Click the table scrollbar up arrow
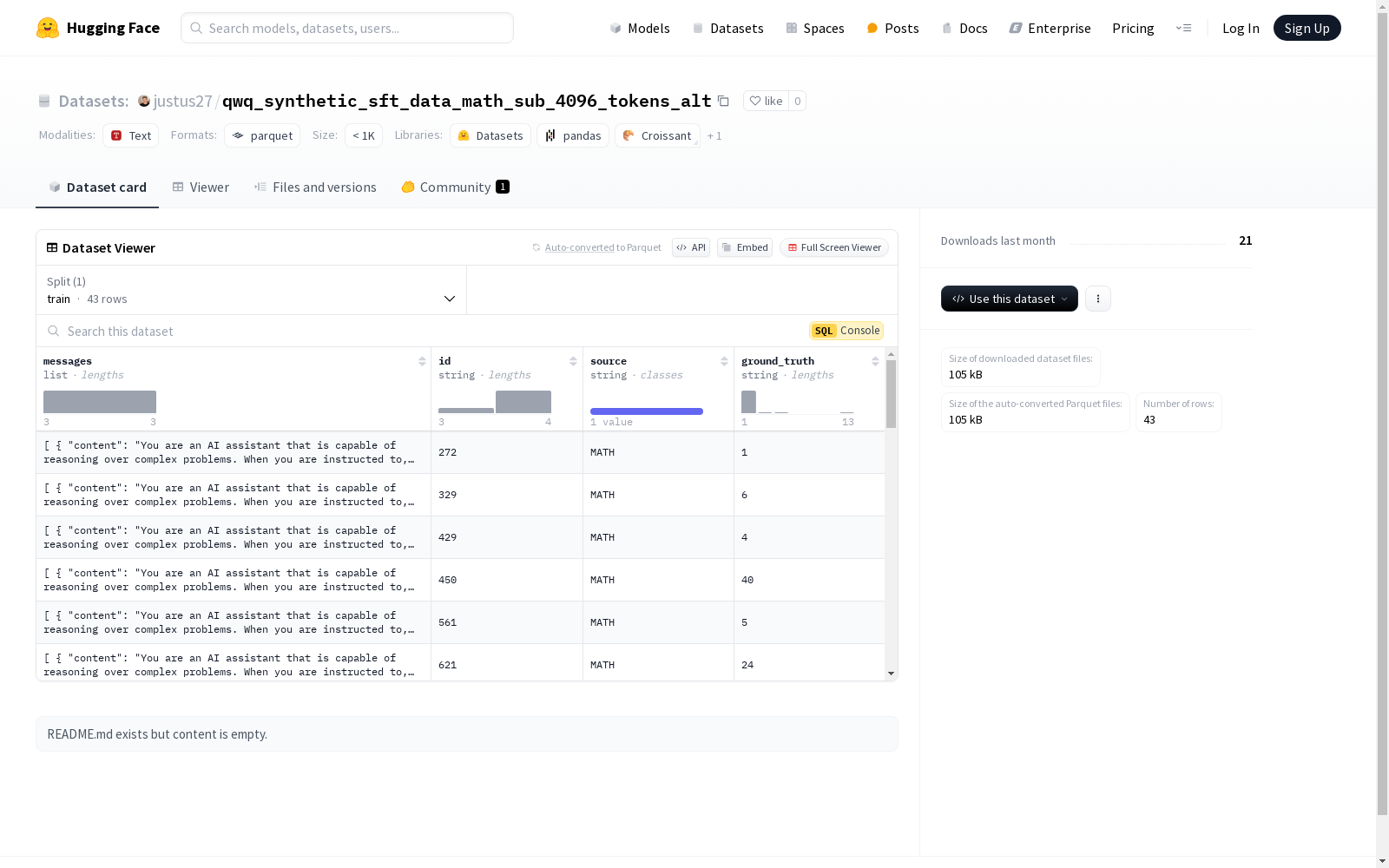1389x868 pixels. coord(891,354)
